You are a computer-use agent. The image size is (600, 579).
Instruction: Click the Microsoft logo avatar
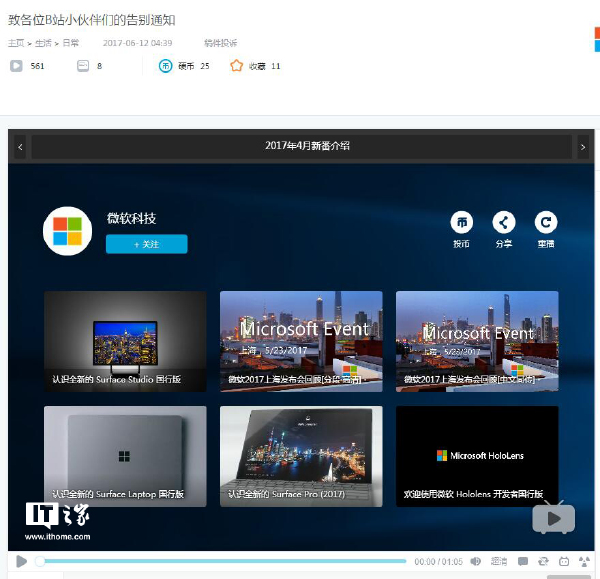[67, 231]
